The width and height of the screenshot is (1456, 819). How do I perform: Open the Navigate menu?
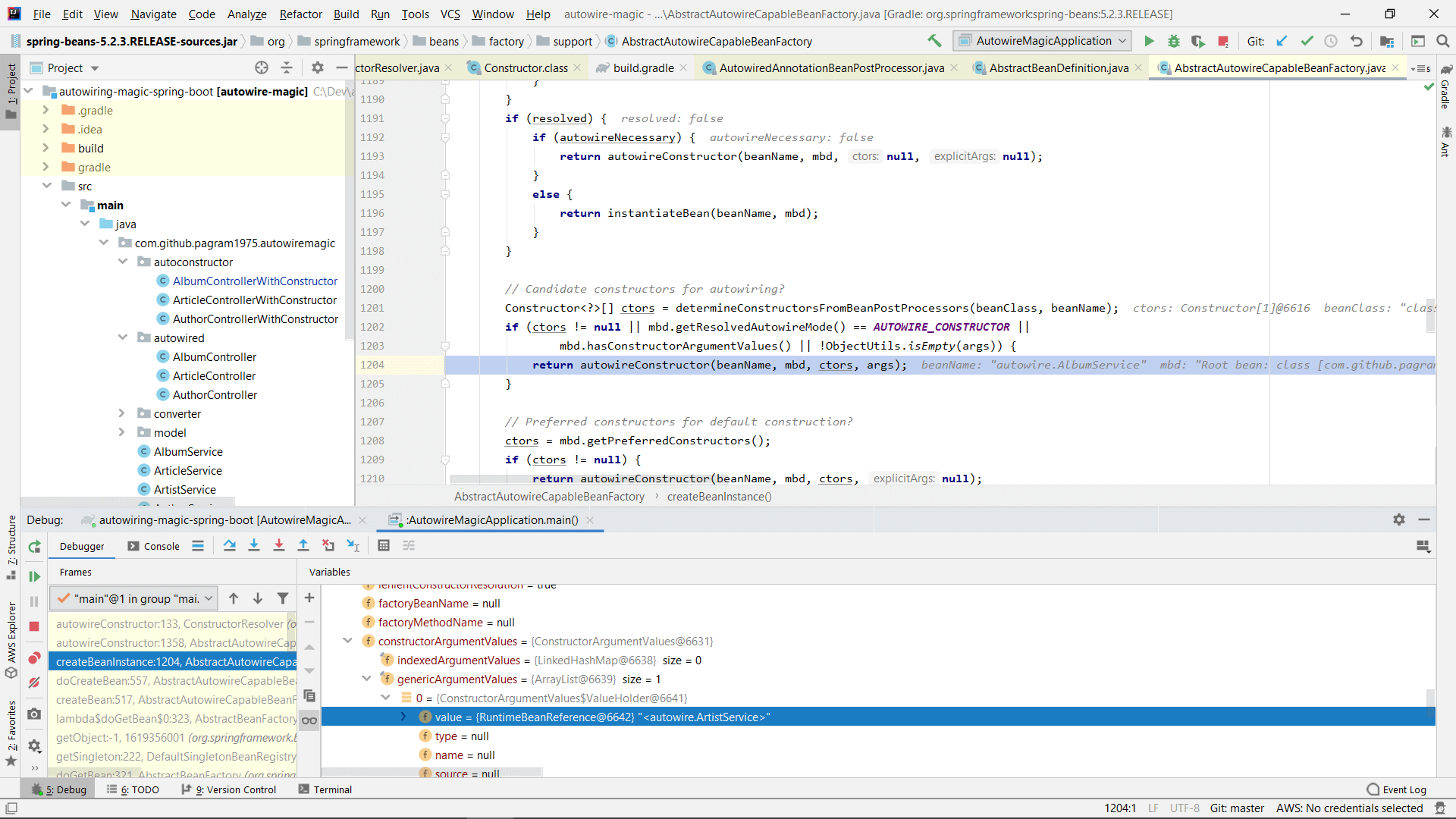click(153, 14)
